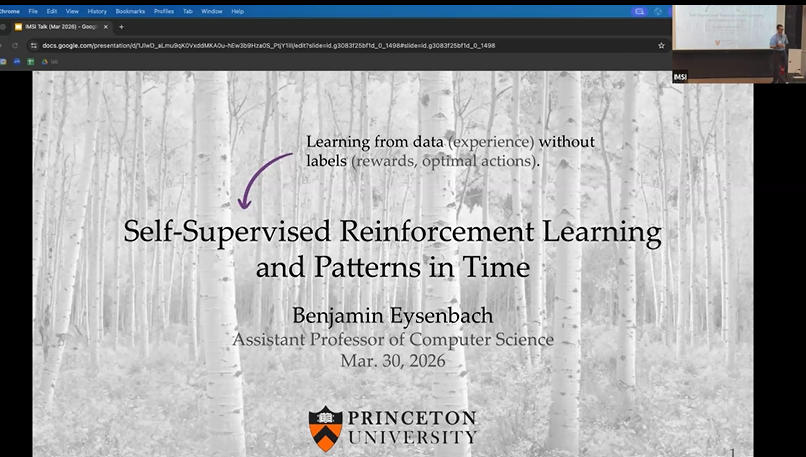Open the Help menu

[x=237, y=11]
